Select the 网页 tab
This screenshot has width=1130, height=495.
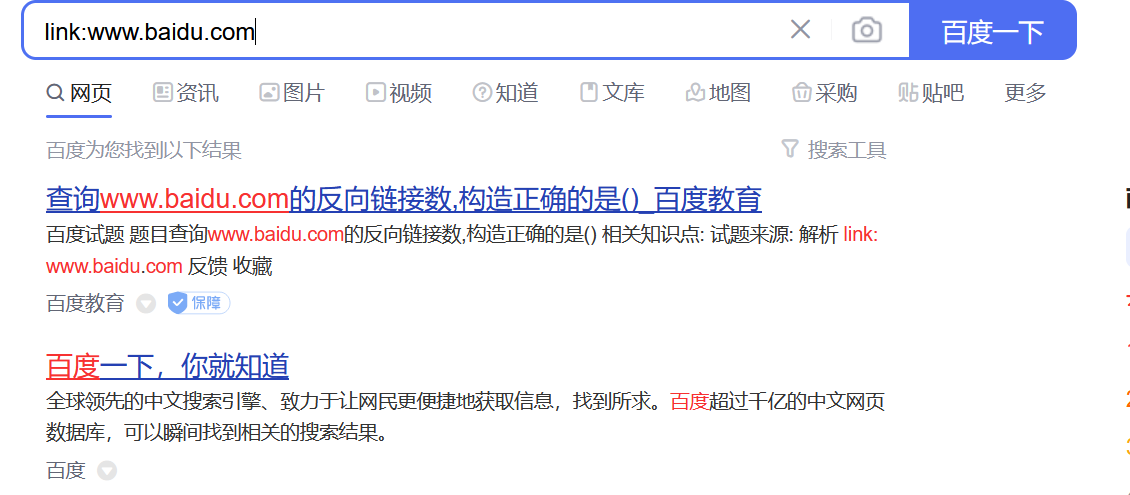(79, 93)
